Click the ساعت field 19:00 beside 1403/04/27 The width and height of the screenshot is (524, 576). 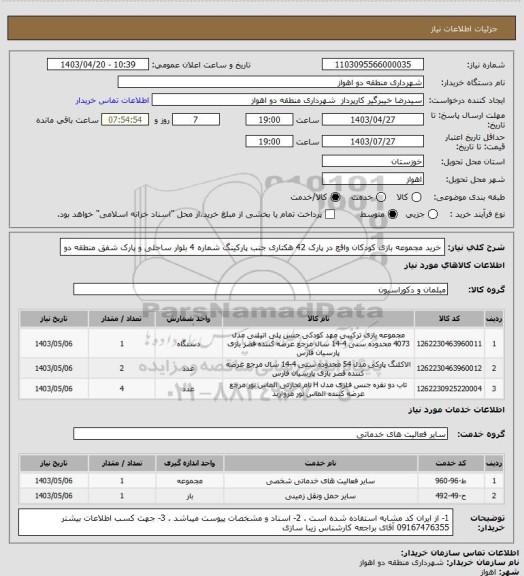coord(269,120)
